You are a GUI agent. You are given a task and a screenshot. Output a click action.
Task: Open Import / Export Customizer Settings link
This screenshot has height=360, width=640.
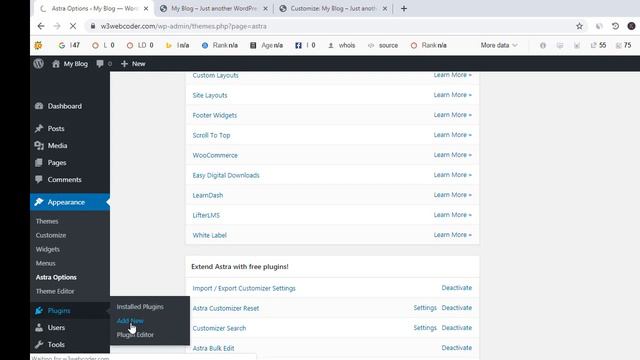pyautogui.click(x=244, y=289)
